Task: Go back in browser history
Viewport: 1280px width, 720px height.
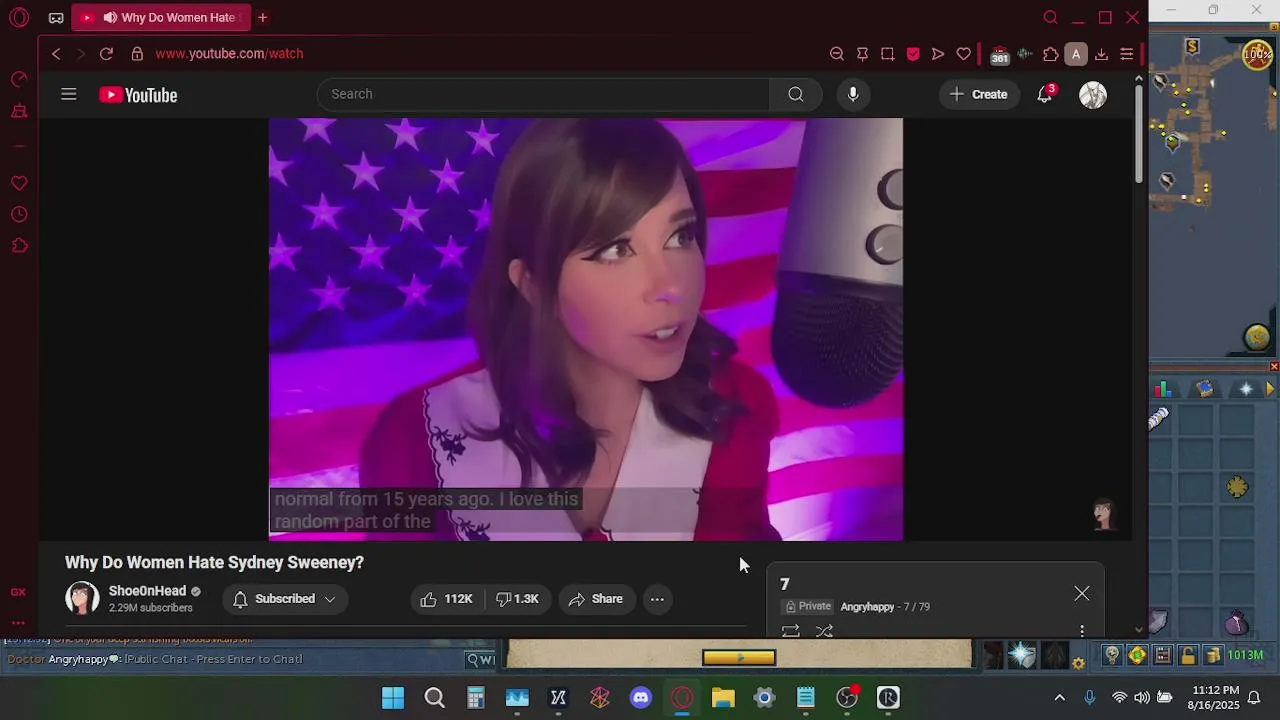Action: [x=56, y=54]
